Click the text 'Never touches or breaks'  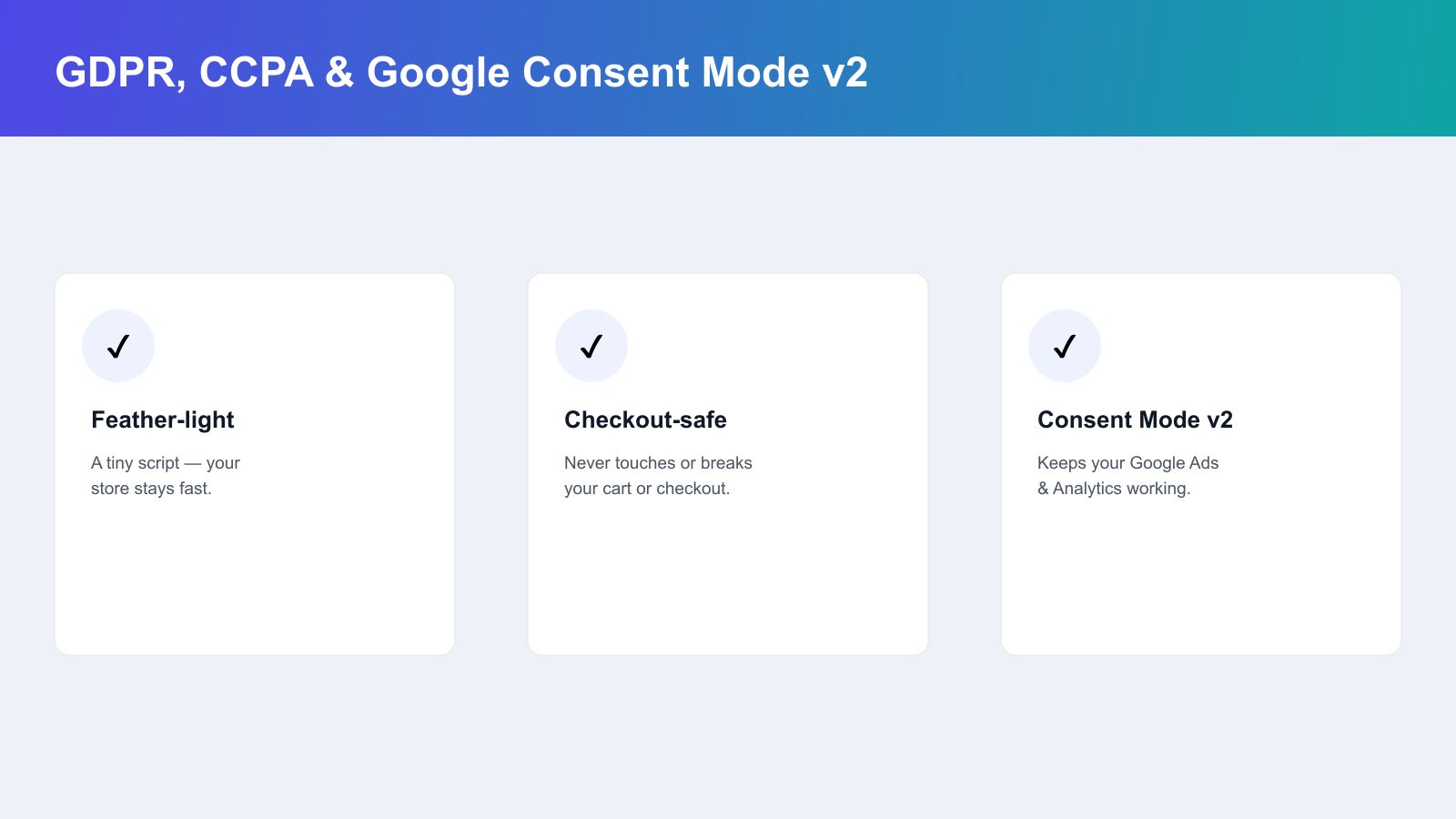point(658,463)
